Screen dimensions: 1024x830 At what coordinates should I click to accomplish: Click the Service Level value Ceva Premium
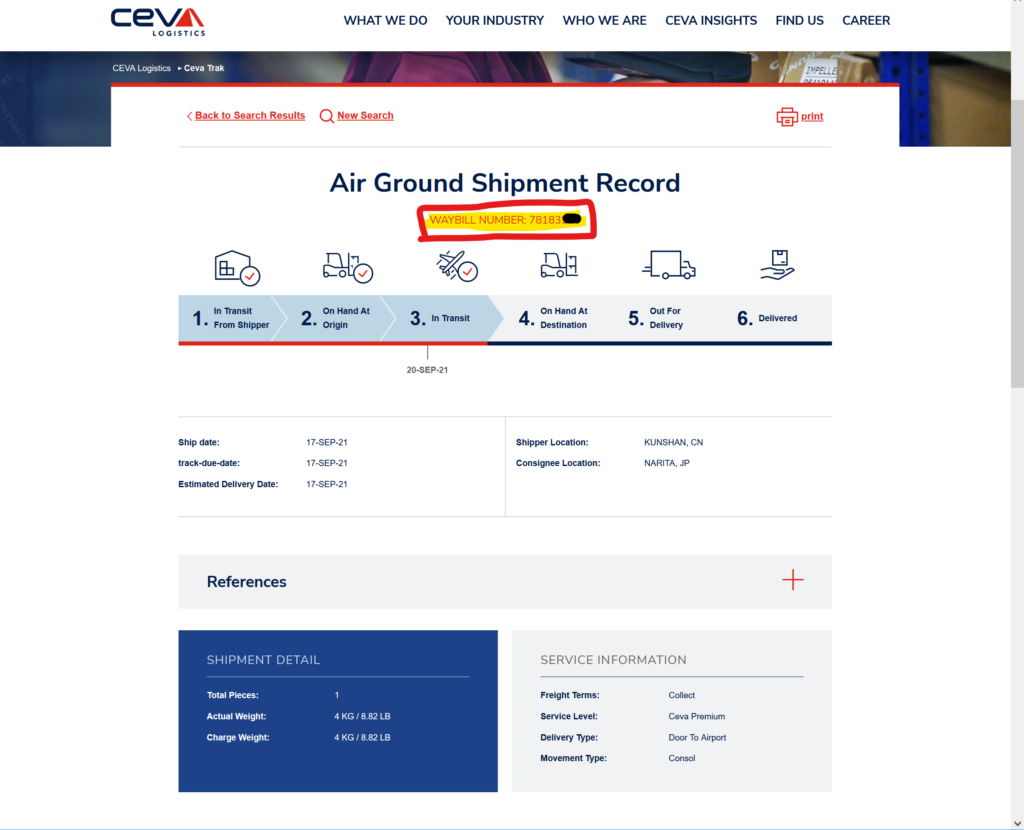[696, 716]
